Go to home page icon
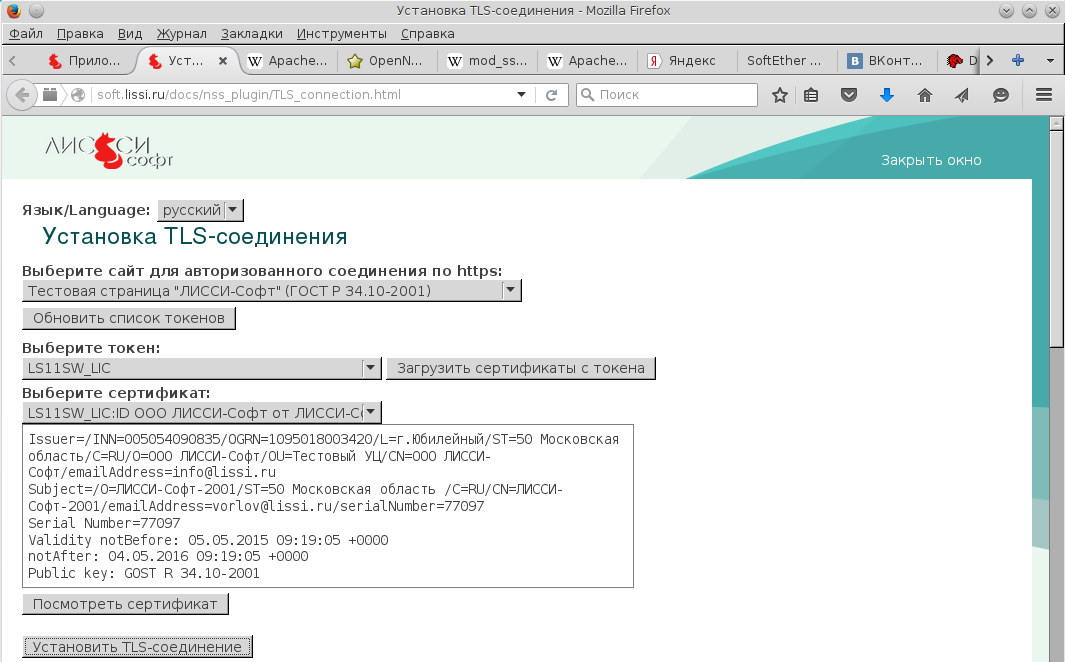 click(925, 95)
